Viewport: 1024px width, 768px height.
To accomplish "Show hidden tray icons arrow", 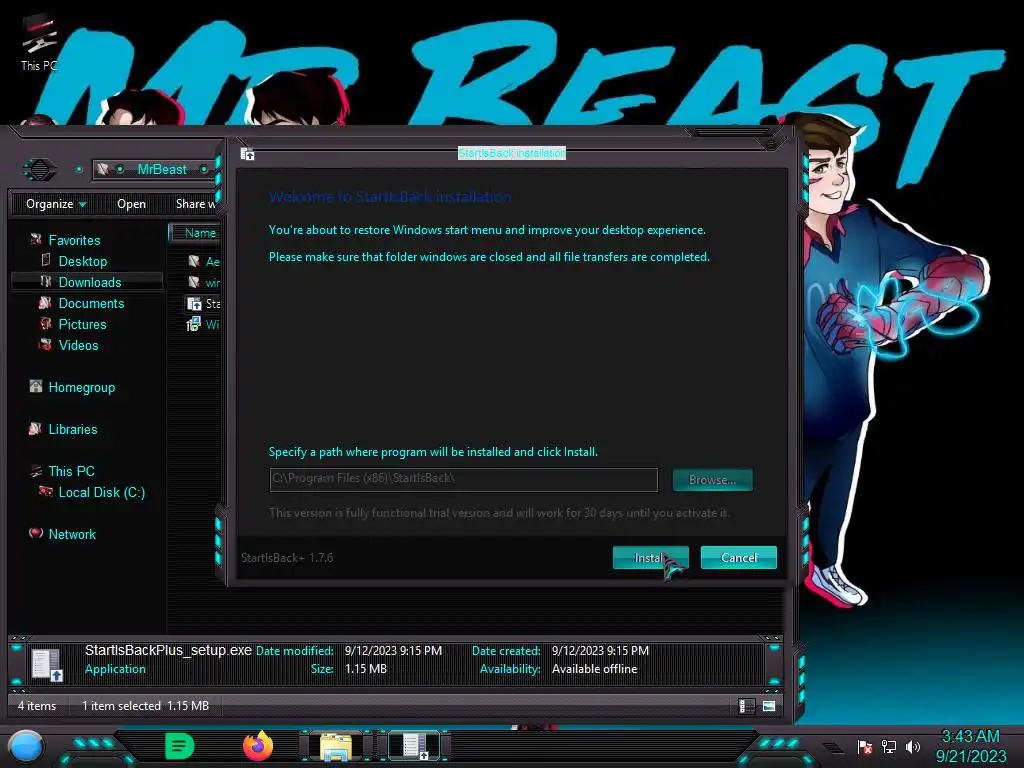I will tap(832, 747).
